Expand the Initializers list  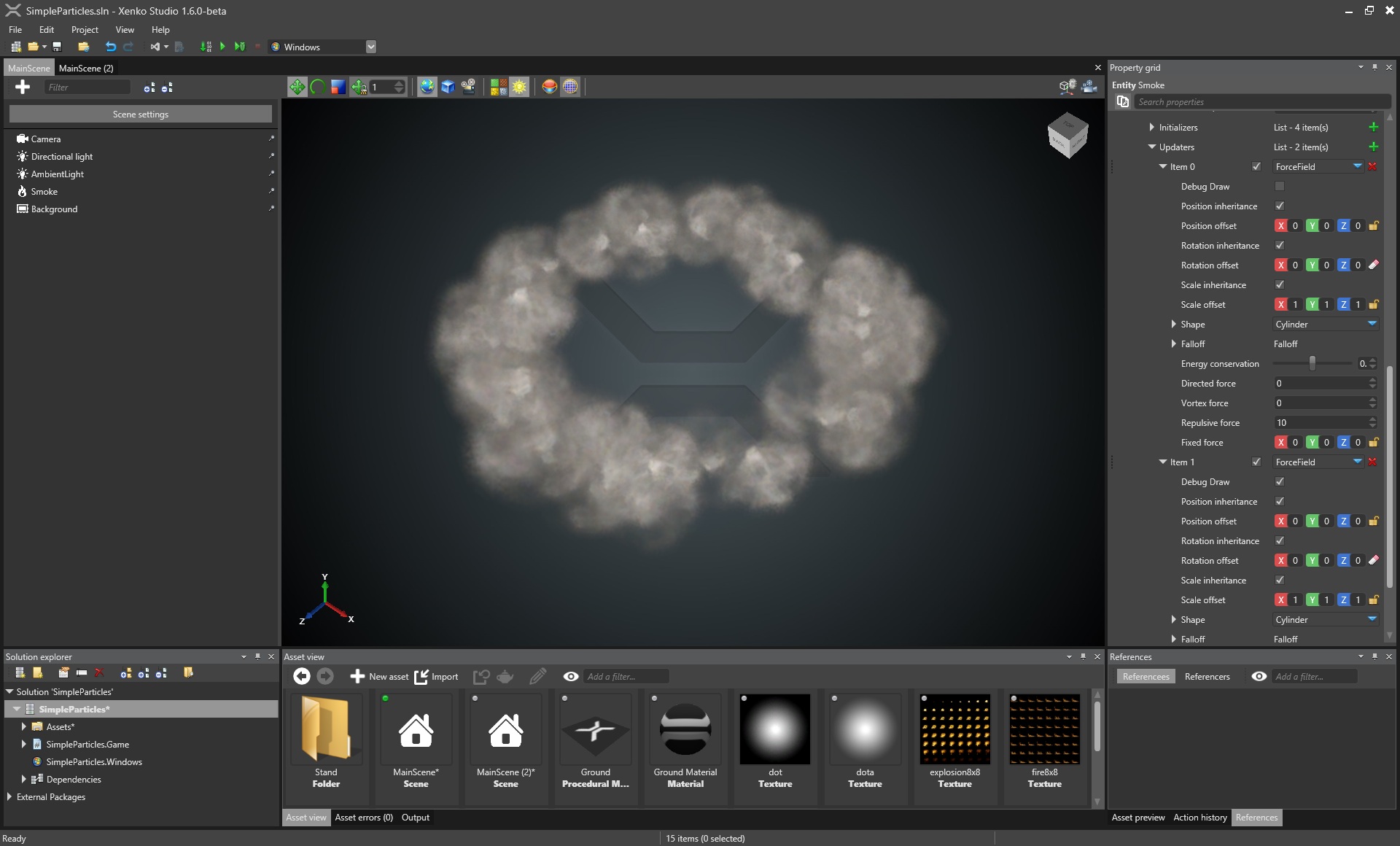[1151, 128]
